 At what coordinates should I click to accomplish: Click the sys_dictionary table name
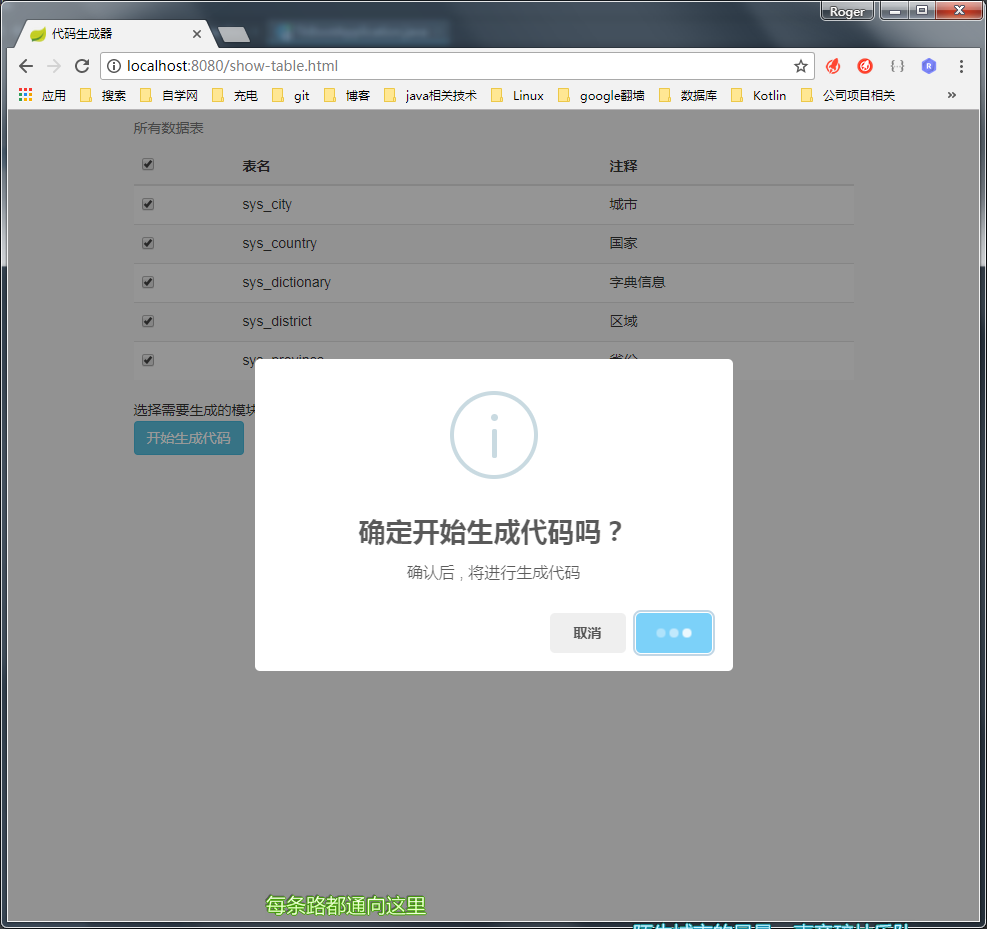click(286, 283)
